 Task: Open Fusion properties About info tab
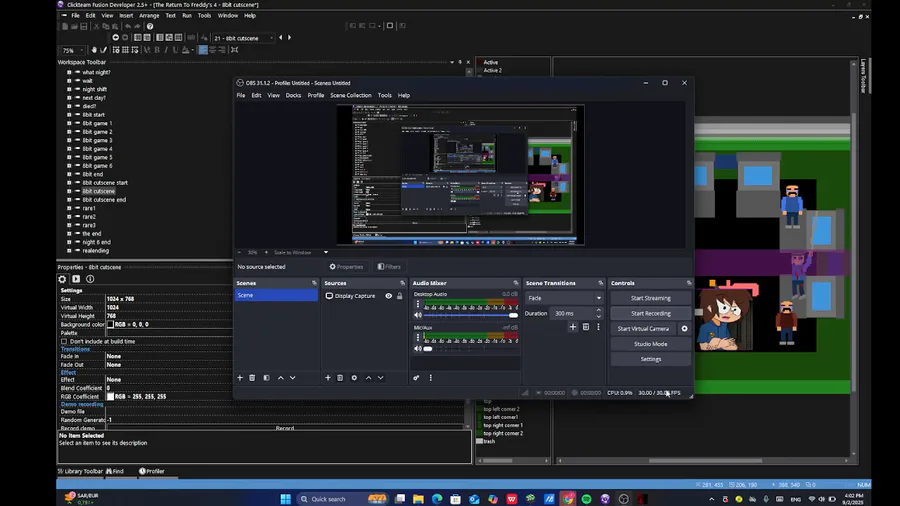[x=90, y=279]
